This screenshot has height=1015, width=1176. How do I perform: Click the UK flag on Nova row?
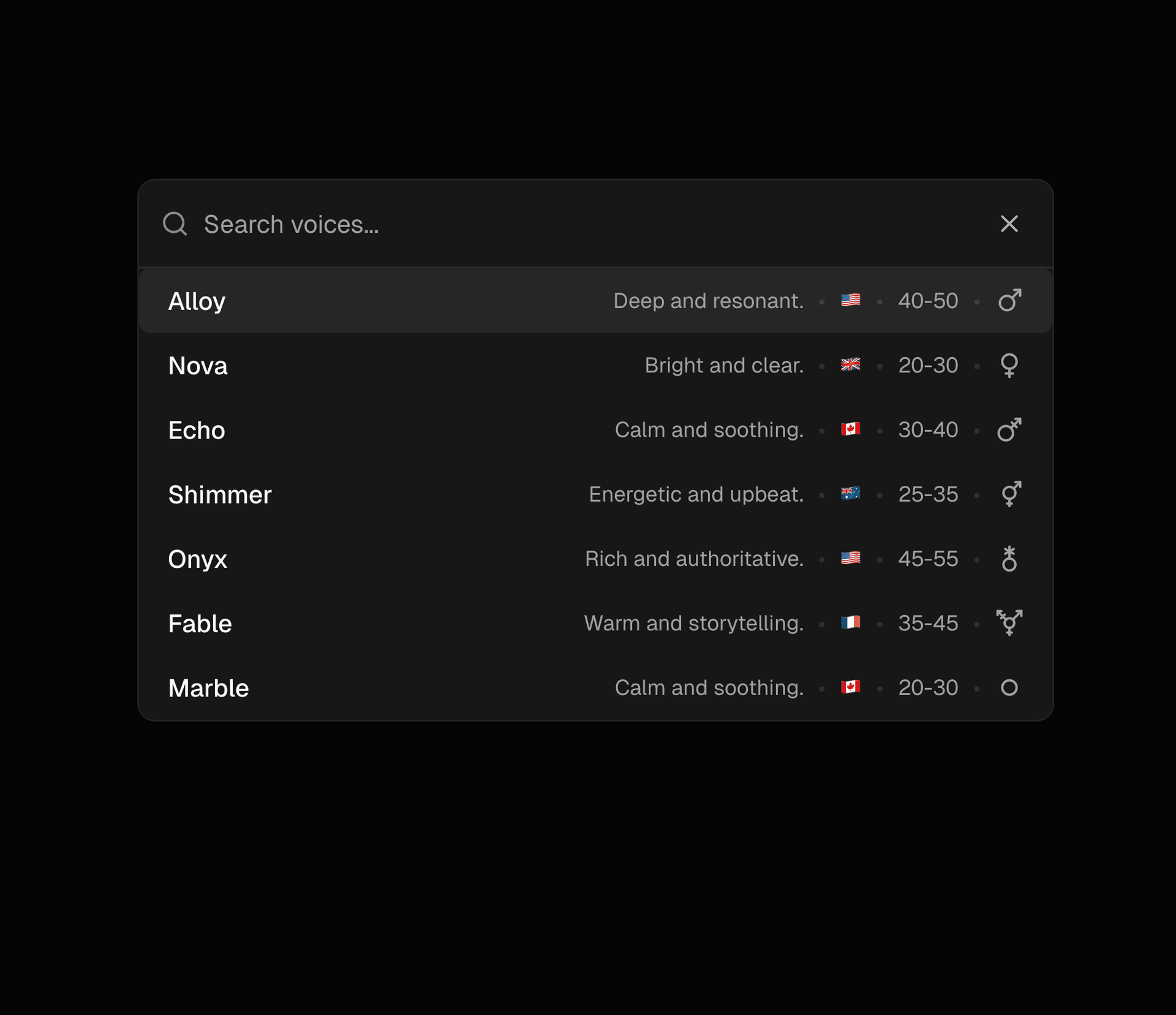850,365
